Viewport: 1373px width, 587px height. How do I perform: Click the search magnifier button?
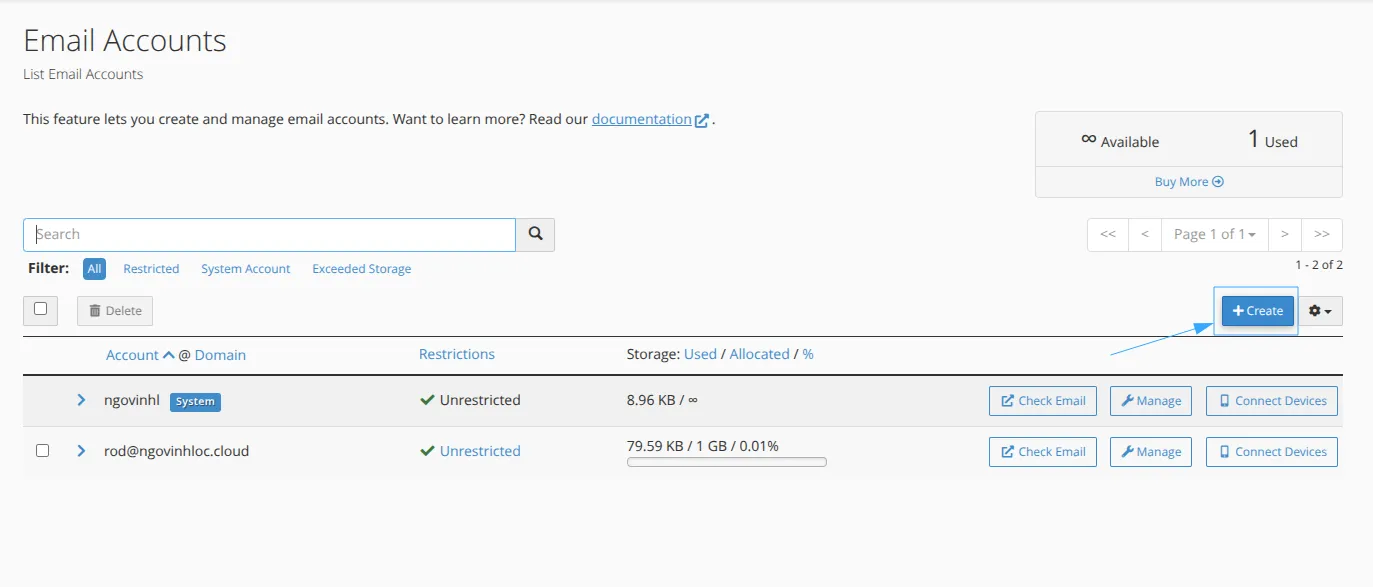[x=535, y=234]
